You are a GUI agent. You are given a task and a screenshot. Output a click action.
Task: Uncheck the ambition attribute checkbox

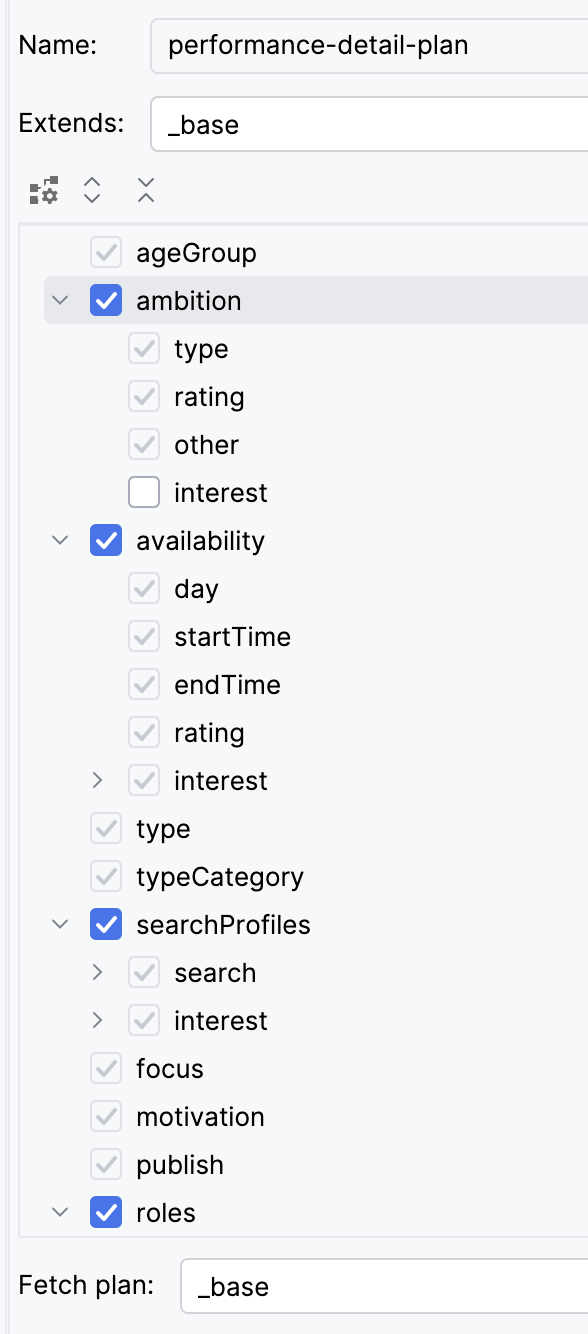[106, 301]
